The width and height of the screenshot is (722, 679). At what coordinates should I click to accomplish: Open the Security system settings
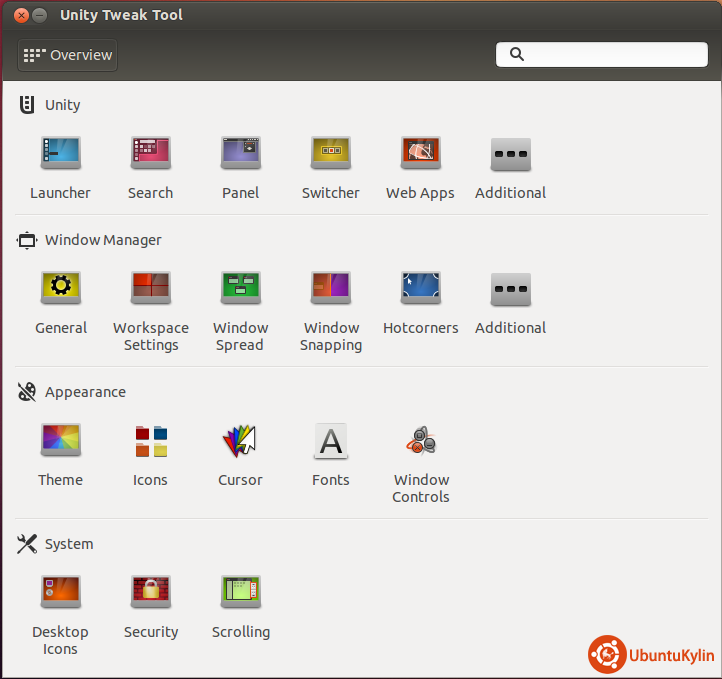click(150, 593)
